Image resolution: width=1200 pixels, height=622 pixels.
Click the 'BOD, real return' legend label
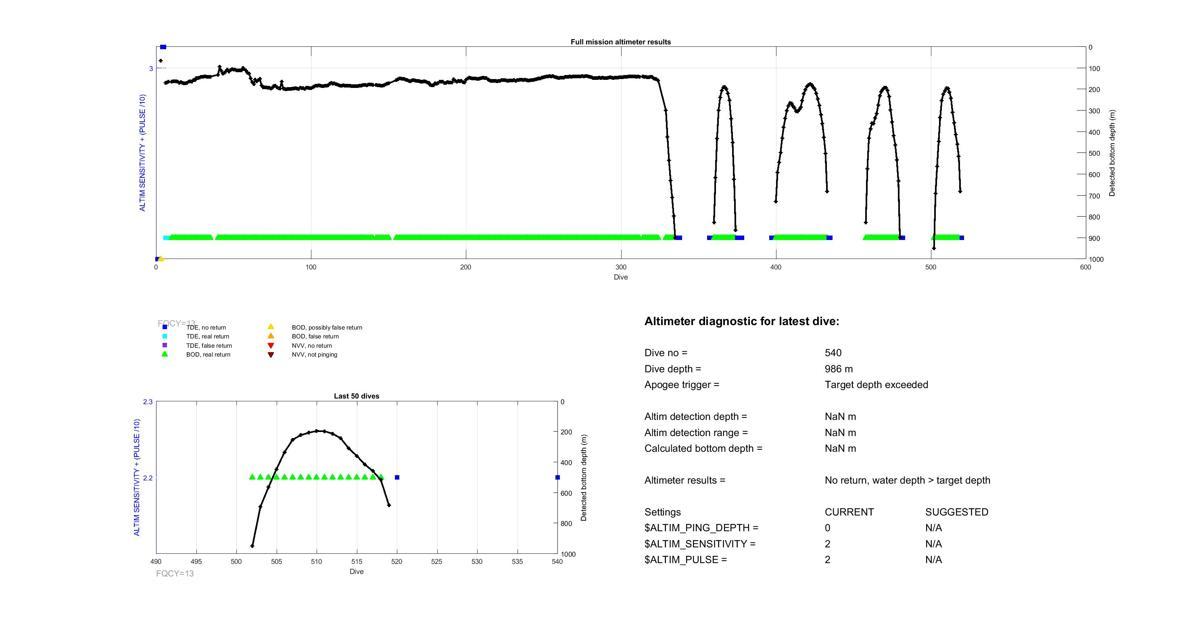coord(208,354)
